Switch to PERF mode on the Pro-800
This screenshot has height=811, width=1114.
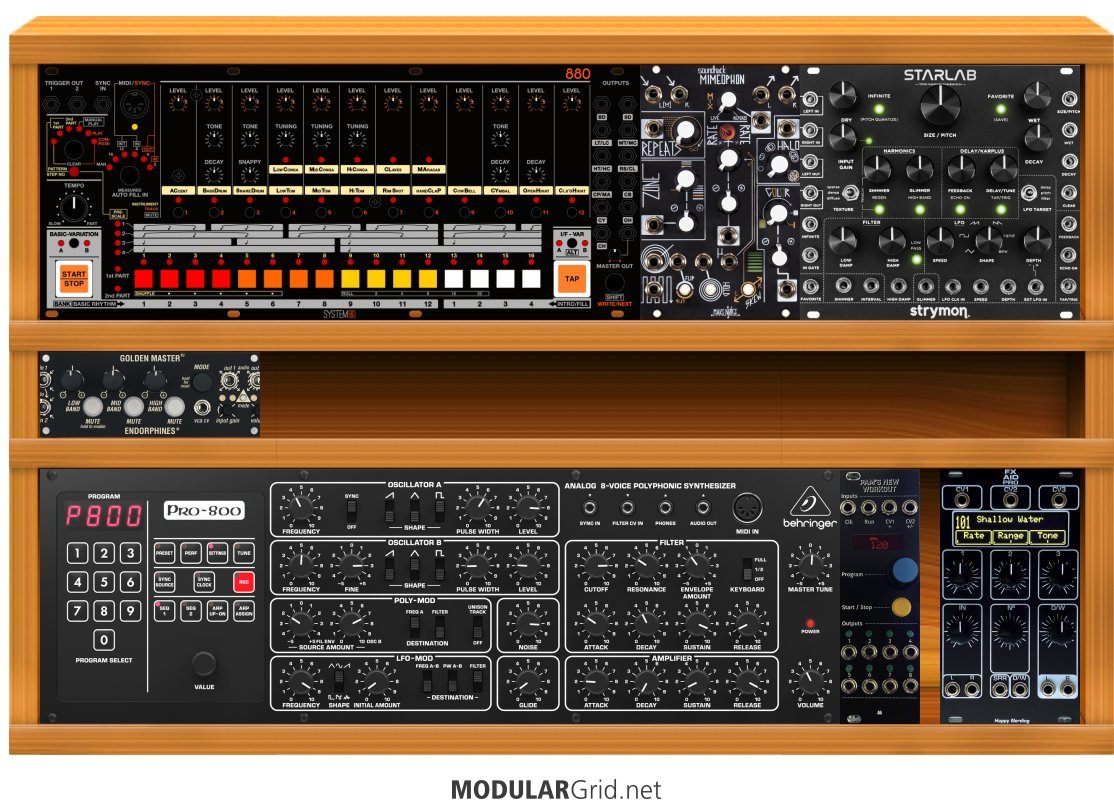click(190, 553)
